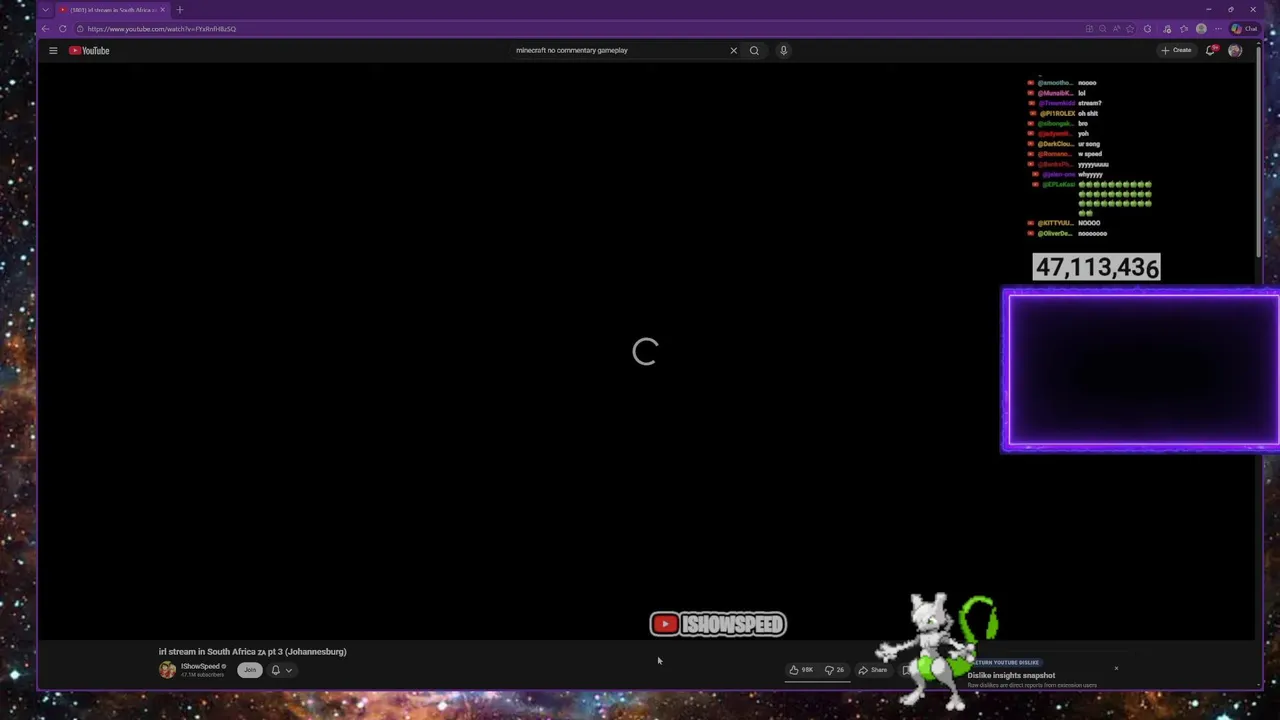1280x720 pixels.
Task: Open IShowSpeed channel avatar
Action: click(167, 670)
